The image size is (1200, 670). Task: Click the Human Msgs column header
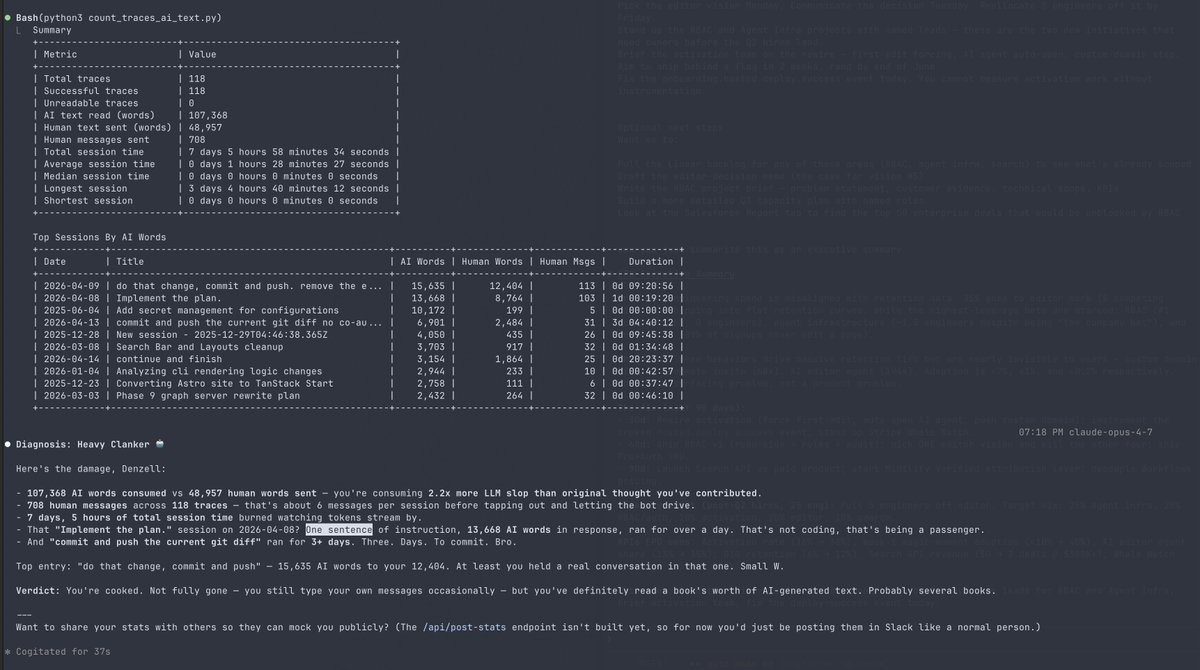[568, 261]
